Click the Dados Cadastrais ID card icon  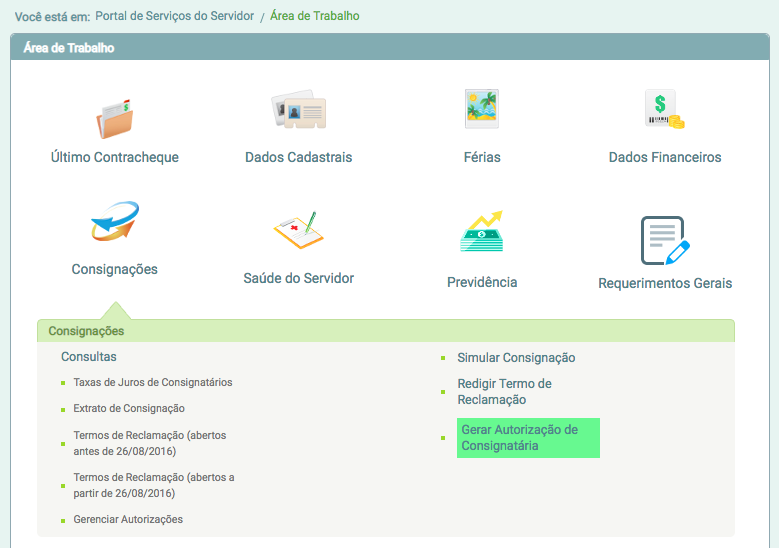(x=299, y=109)
